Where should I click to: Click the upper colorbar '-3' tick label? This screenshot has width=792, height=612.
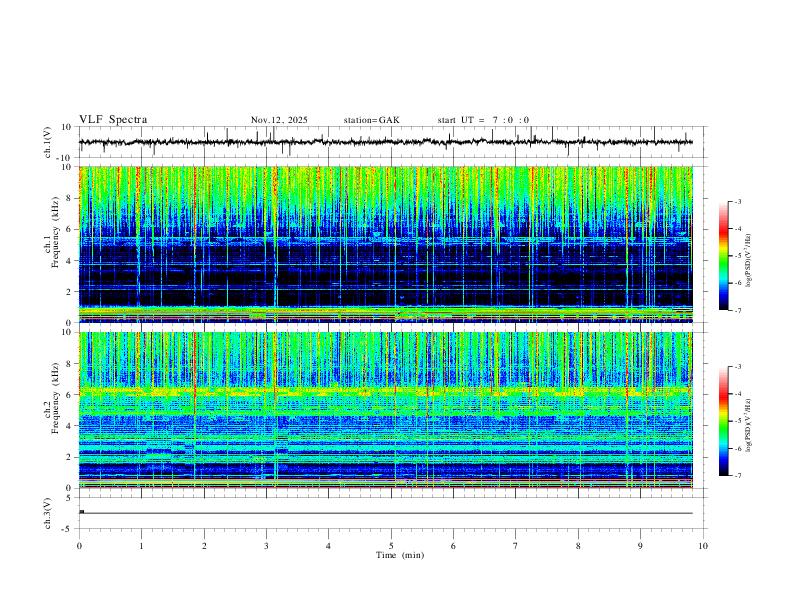(x=737, y=201)
